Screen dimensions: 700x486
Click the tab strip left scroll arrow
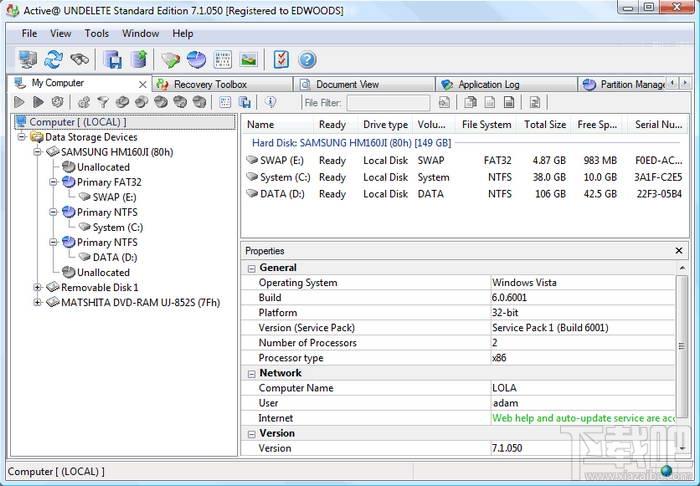click(673, 83)
